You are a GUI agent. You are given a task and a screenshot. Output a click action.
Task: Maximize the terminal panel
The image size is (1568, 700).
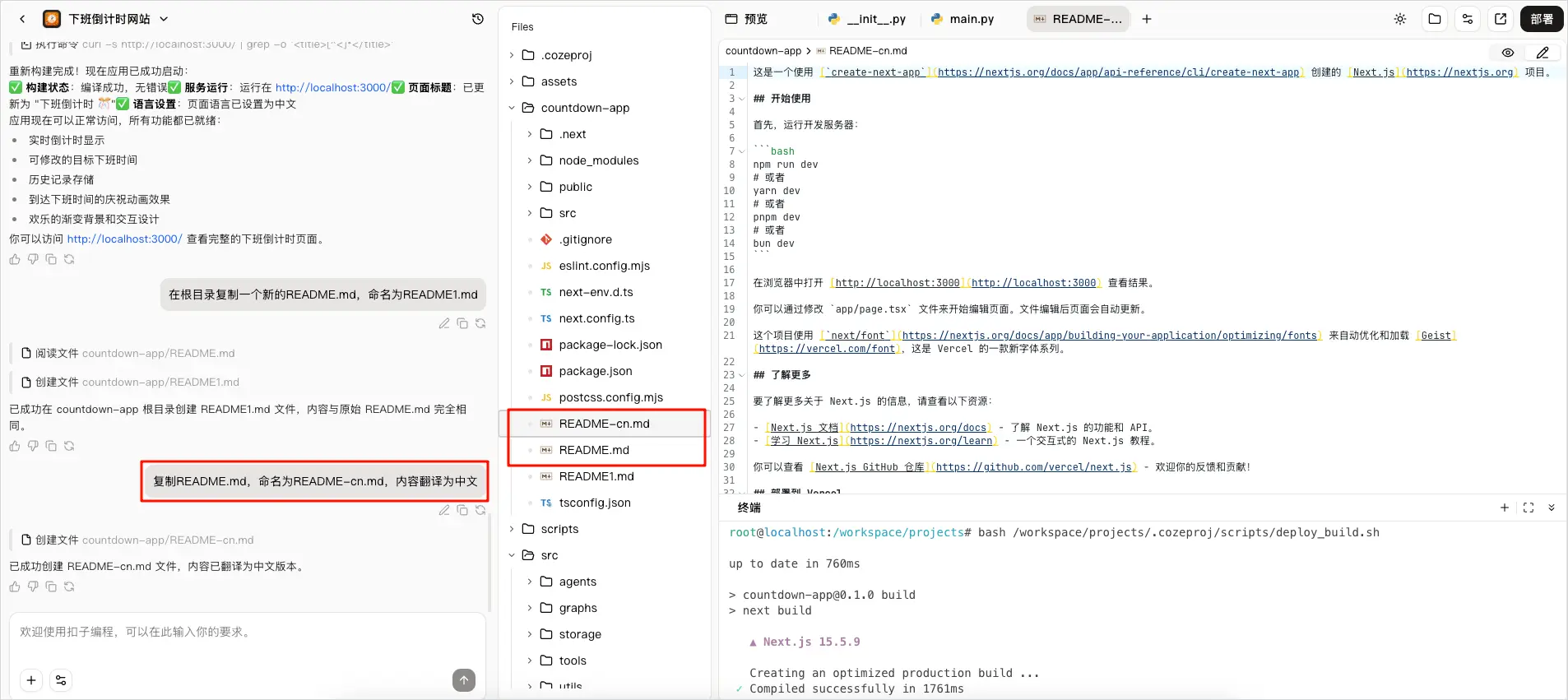[x=1529, y=508]
